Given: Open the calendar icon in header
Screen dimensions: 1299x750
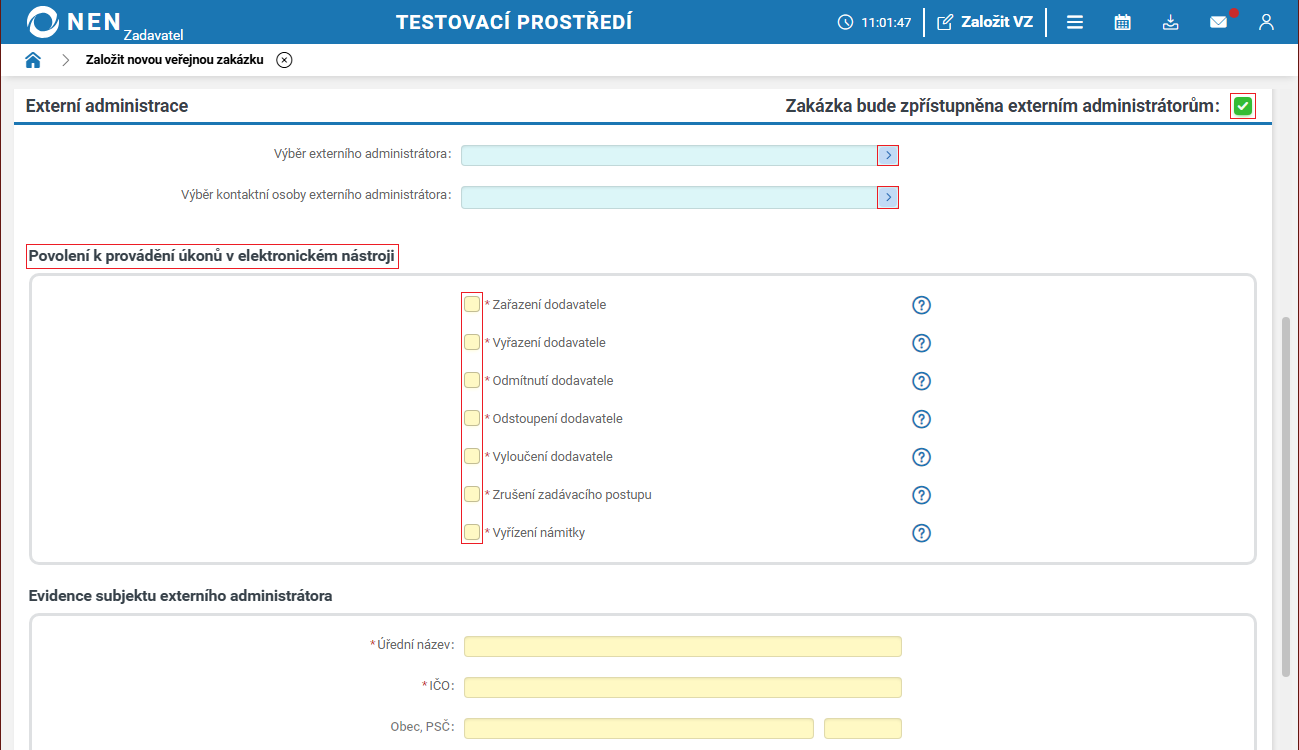Looking at the screenshot, I should (1123, 22).
